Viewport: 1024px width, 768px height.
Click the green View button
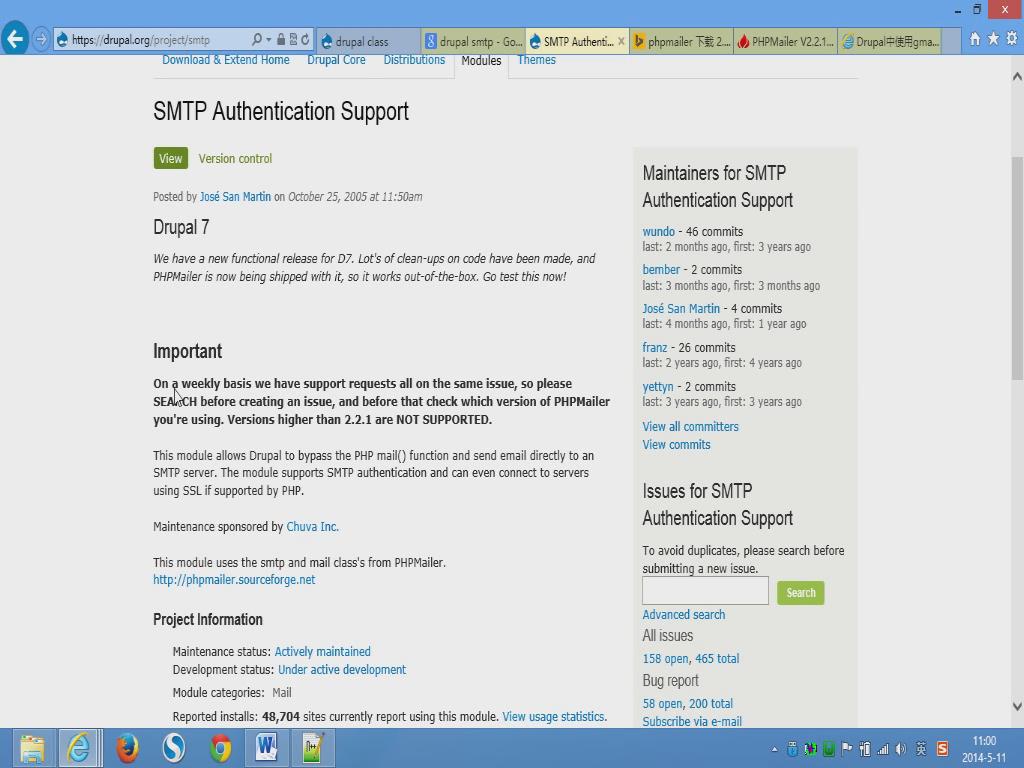(x=170, y=159)
